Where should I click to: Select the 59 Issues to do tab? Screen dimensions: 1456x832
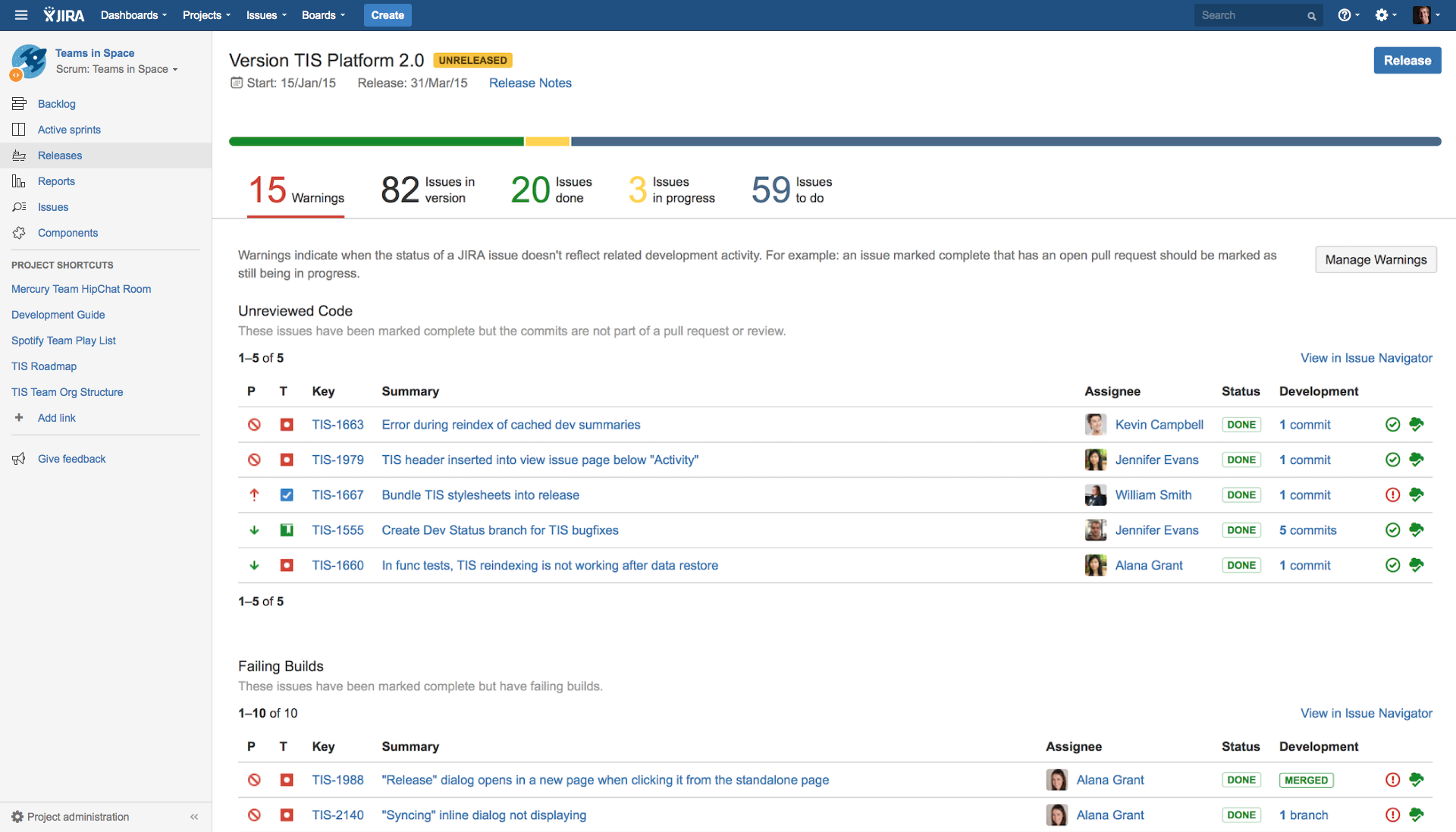pos(791,190)
